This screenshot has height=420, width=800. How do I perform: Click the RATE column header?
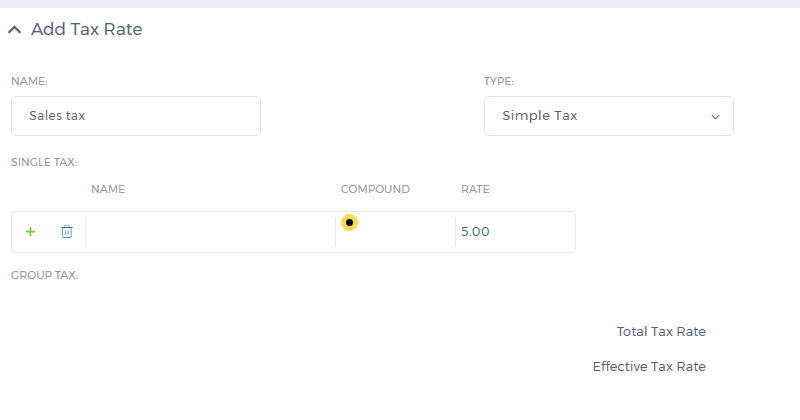(x=475, y=189)
